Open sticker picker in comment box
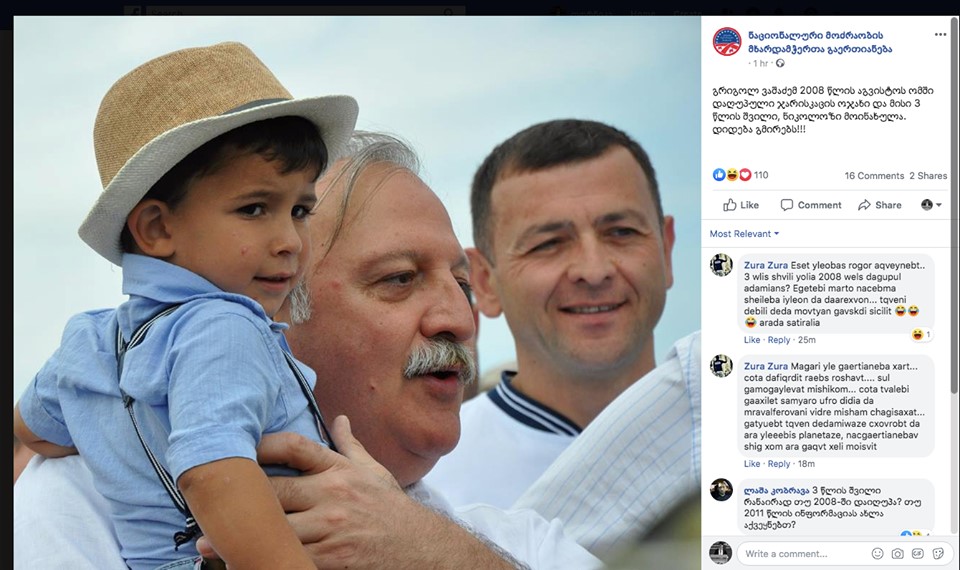Screen dimensions: 960x570 coord(938,553)
